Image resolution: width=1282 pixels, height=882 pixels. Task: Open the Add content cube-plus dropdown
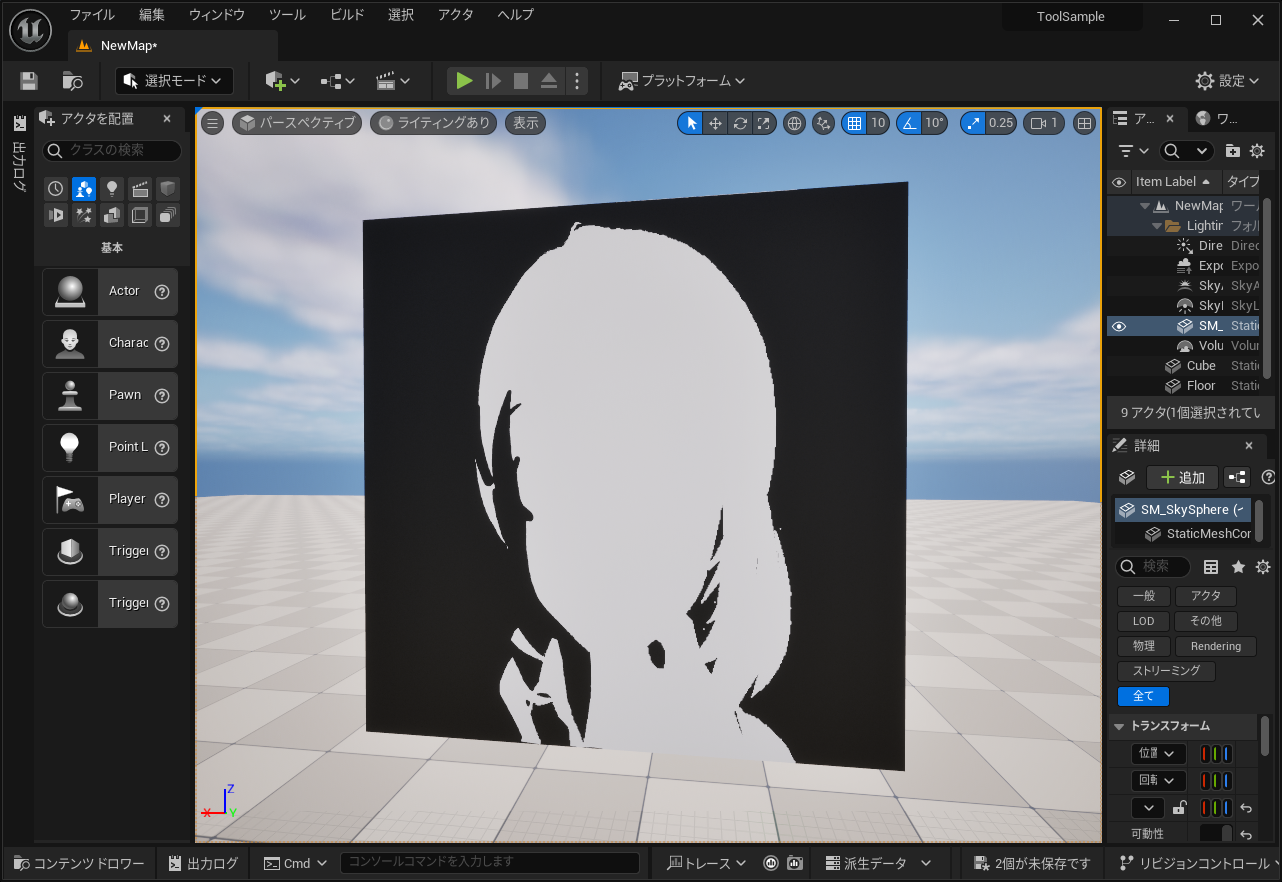point(282,81)
